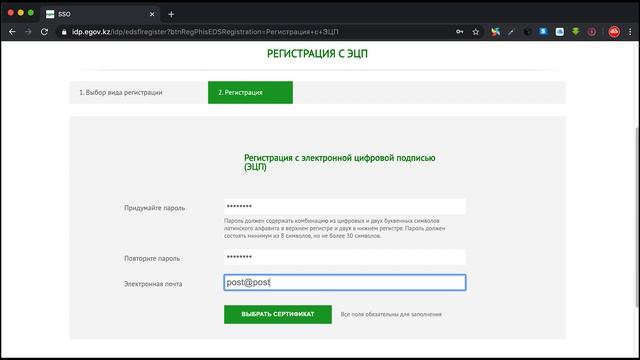Open the red profile avatar icon
This screenshot has height=360, width=640.
pyautogui.click(x=614, y=31)
